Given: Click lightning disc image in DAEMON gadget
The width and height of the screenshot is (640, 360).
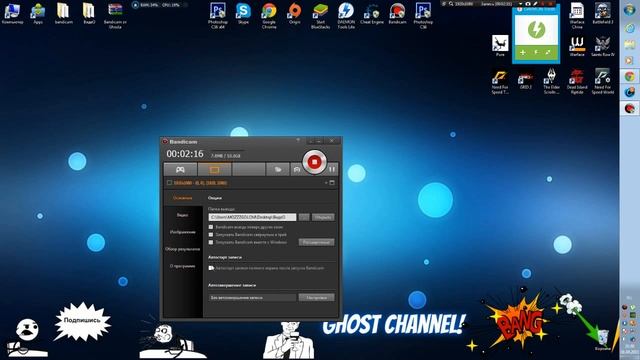Looking at the screenshot, I should point(536,29).
